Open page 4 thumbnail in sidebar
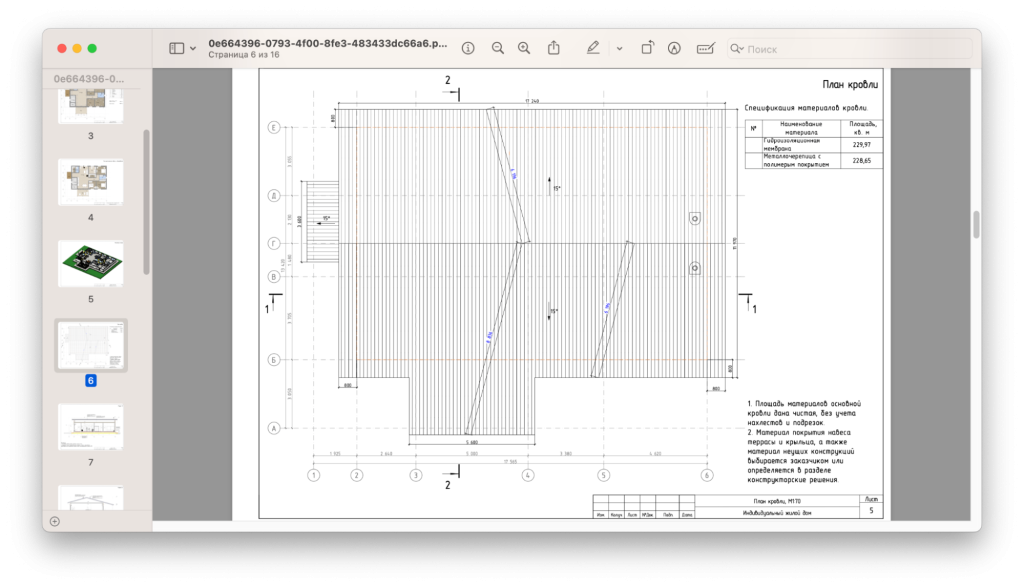The image size is (1024, 588). click(90, 182)
